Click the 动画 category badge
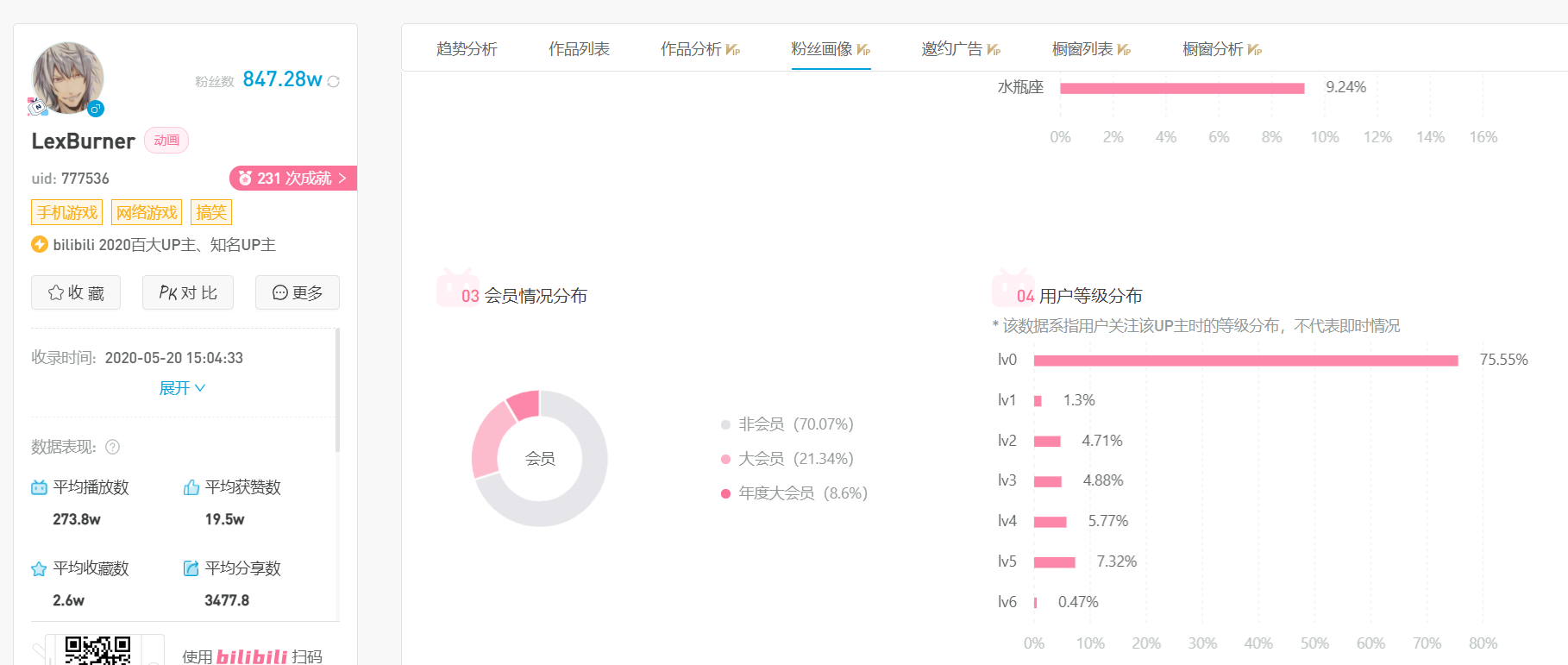Screen dimensions: 1568x665 click(x=166, y=141)
